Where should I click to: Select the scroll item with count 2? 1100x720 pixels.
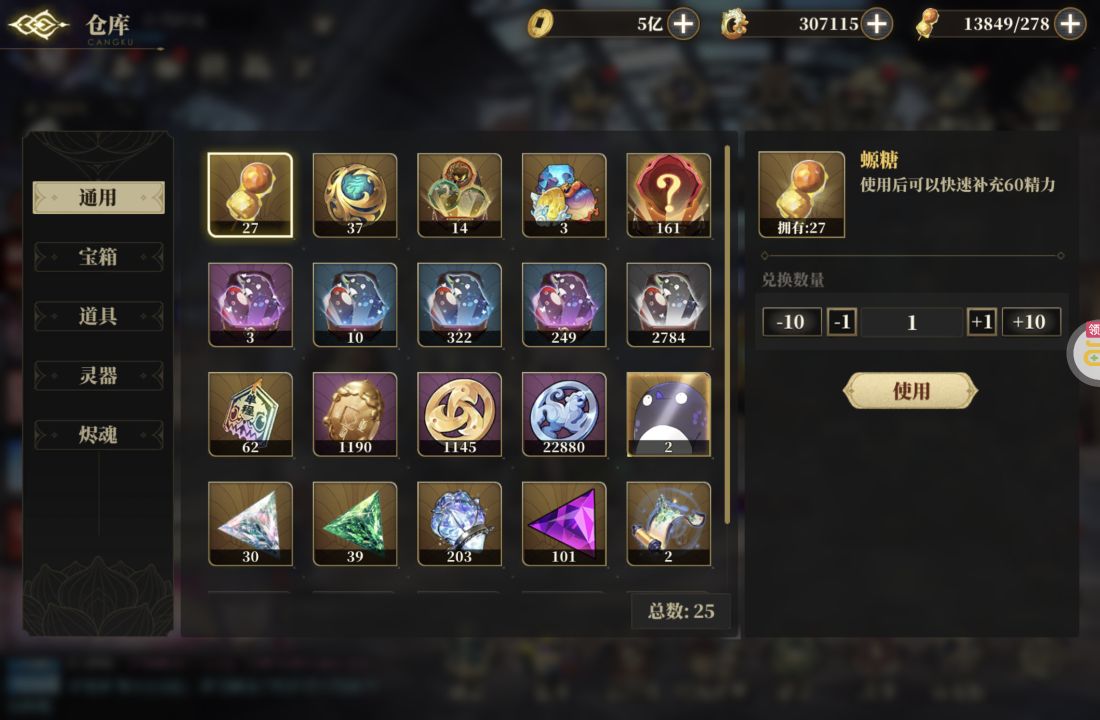[x=668, y=524]
